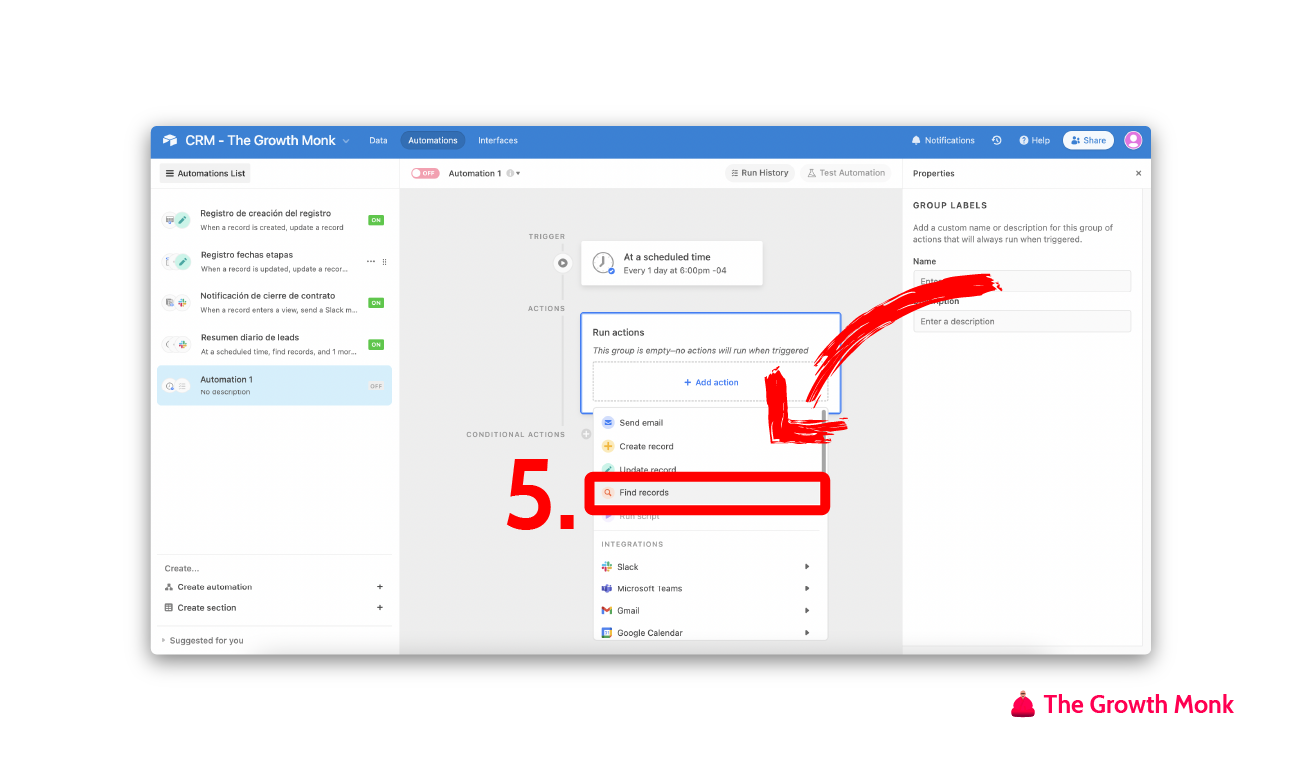Click the Google Calendar logo icon
Image resolution: width=1301 pixels, height=781 pixels.
(x=607, y=633)
